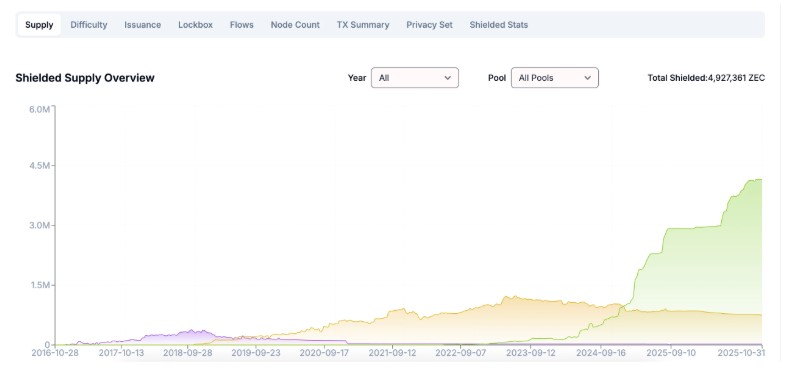The height and width of the screenshot is (378, 793).
Task: Show the Shielded Stats tab
Action: point(499,25)
